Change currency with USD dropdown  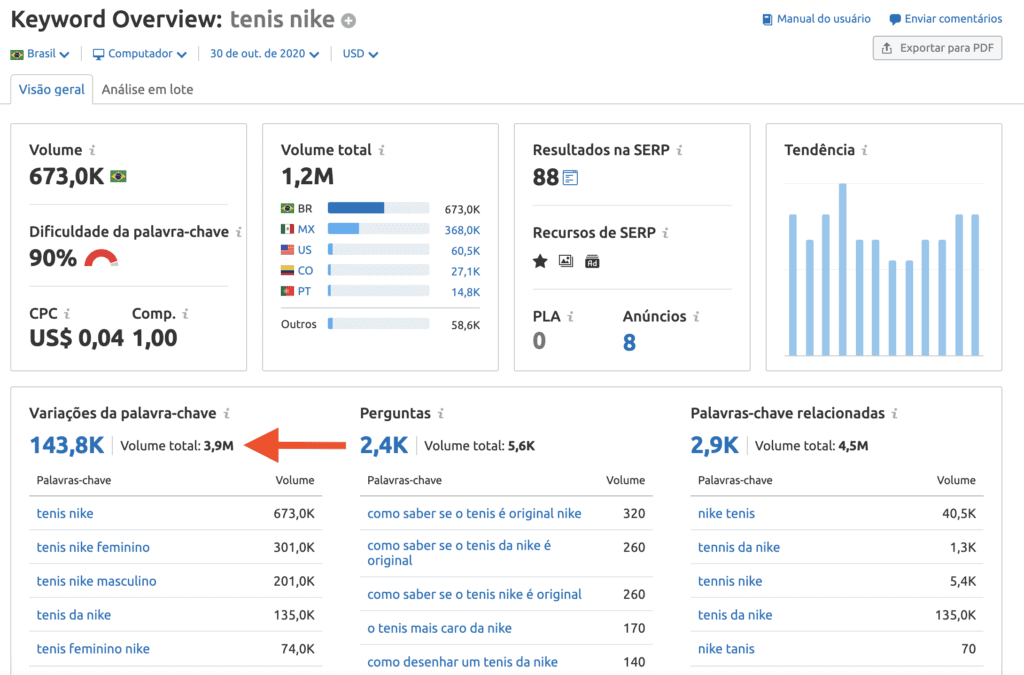[360, 54]
